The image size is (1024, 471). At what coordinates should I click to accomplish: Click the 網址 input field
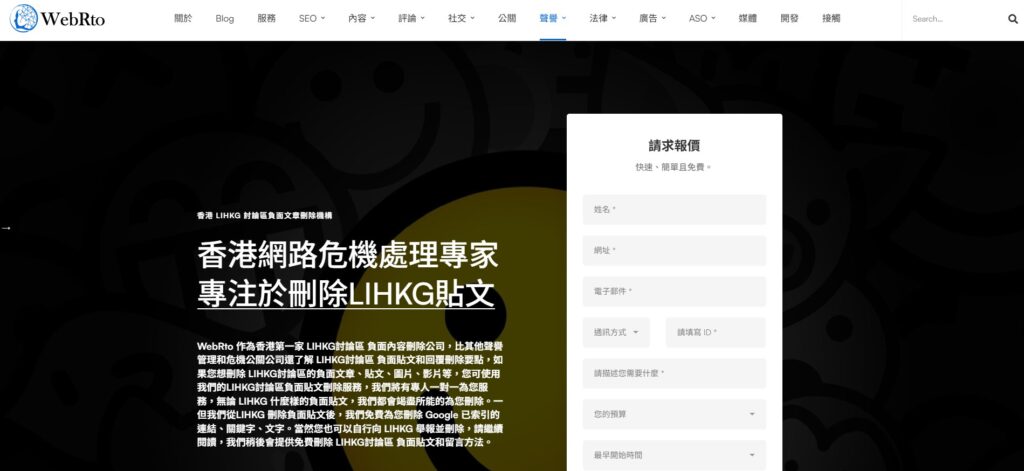(x=674, y=251)
